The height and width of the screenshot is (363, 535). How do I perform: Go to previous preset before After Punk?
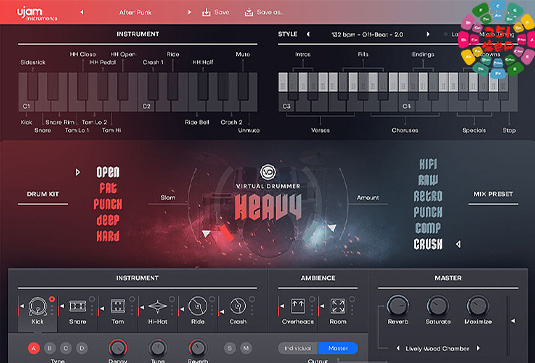[x=82, y=12]
